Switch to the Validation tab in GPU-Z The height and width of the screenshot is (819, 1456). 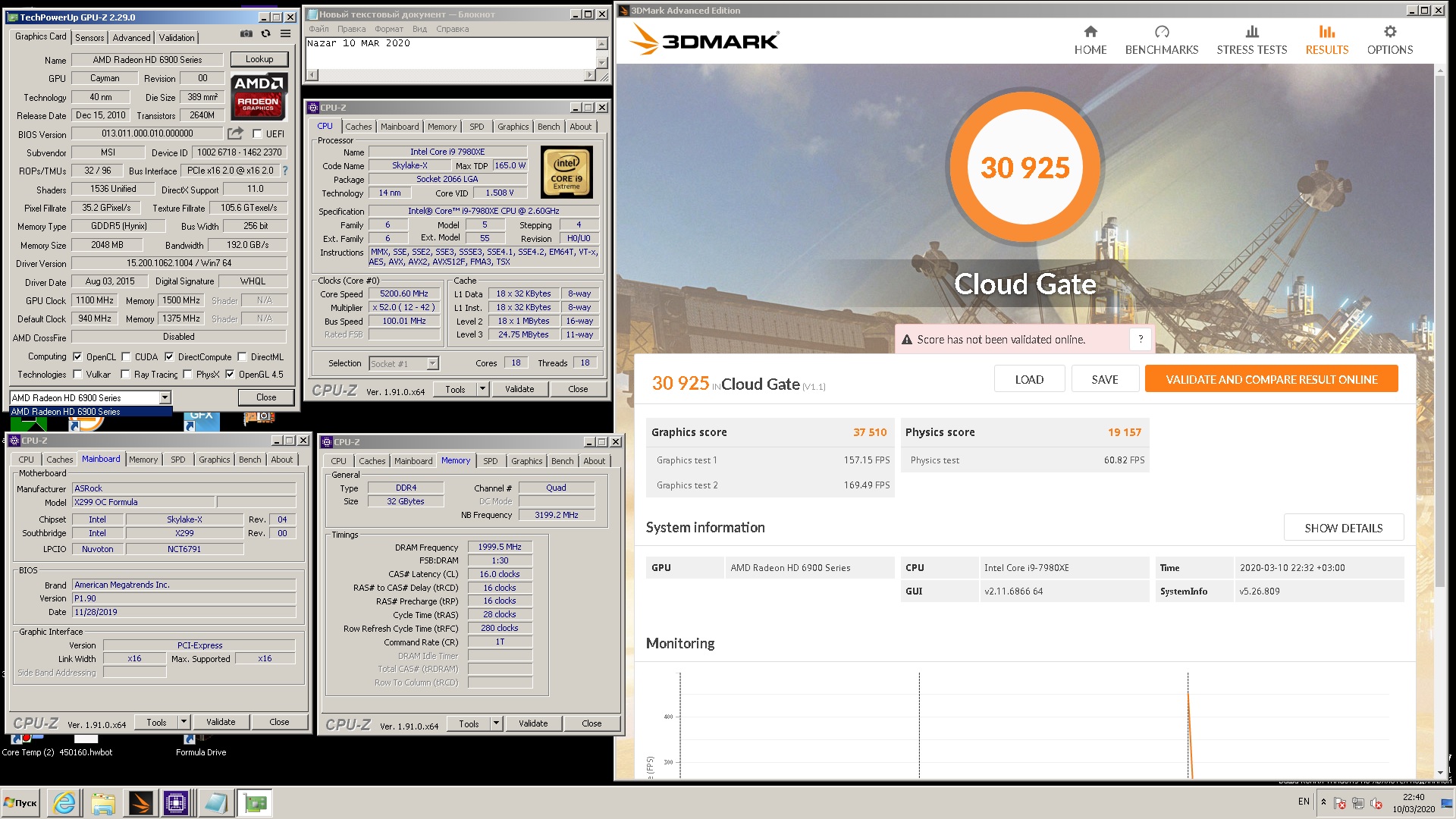177,37
